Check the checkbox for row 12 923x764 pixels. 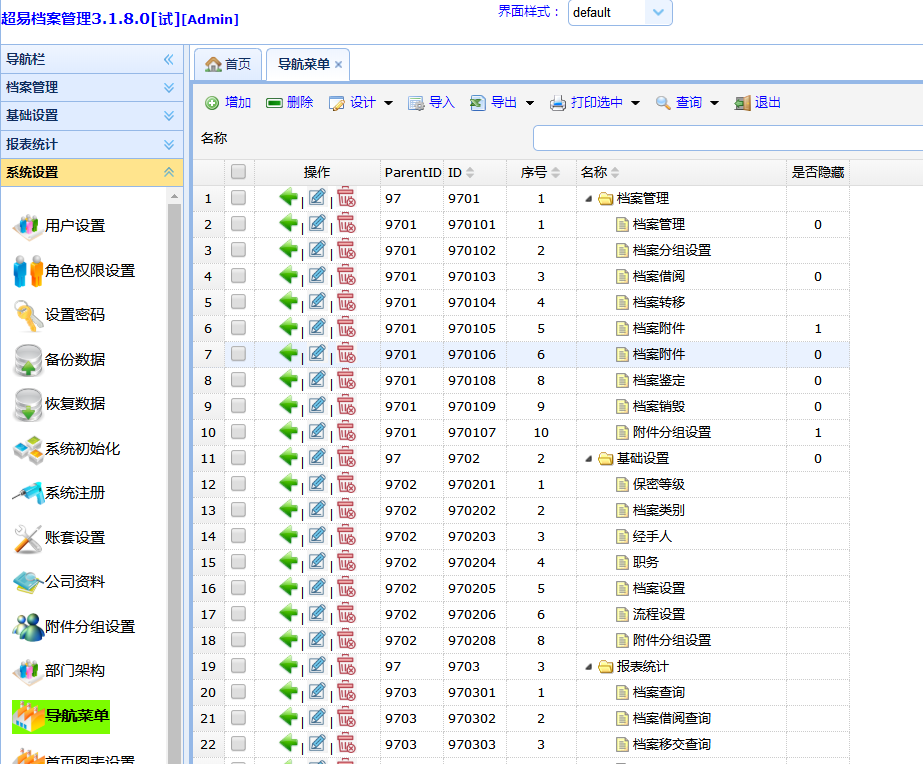tap(238, 484)
